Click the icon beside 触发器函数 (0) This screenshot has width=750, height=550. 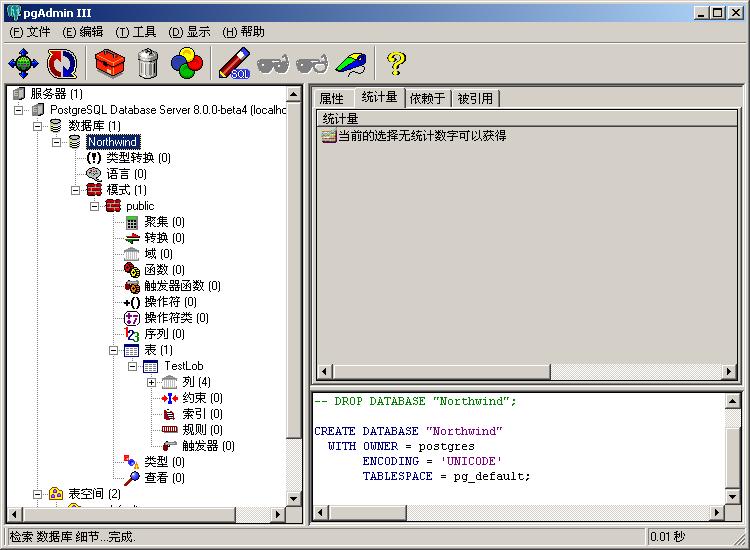coord(132,286)
